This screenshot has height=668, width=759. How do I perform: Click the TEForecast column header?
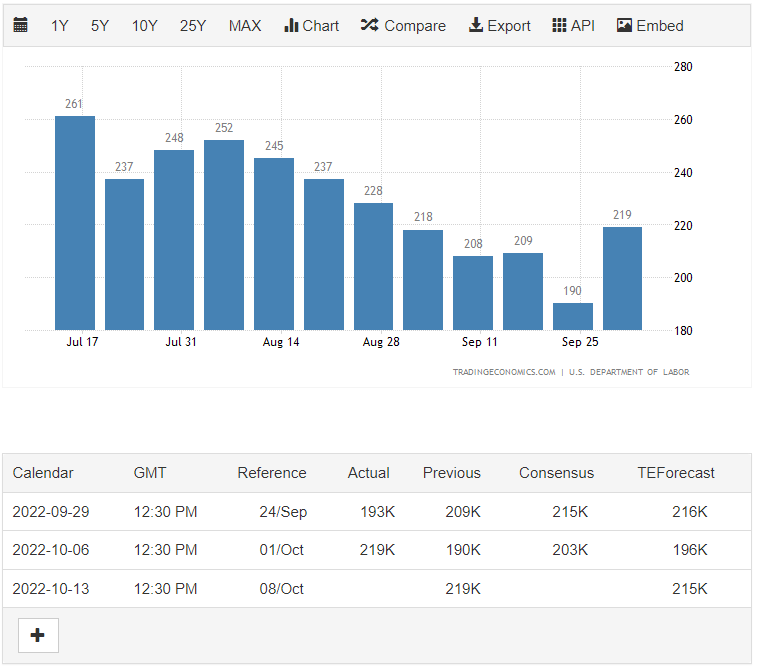pos(676,473)
